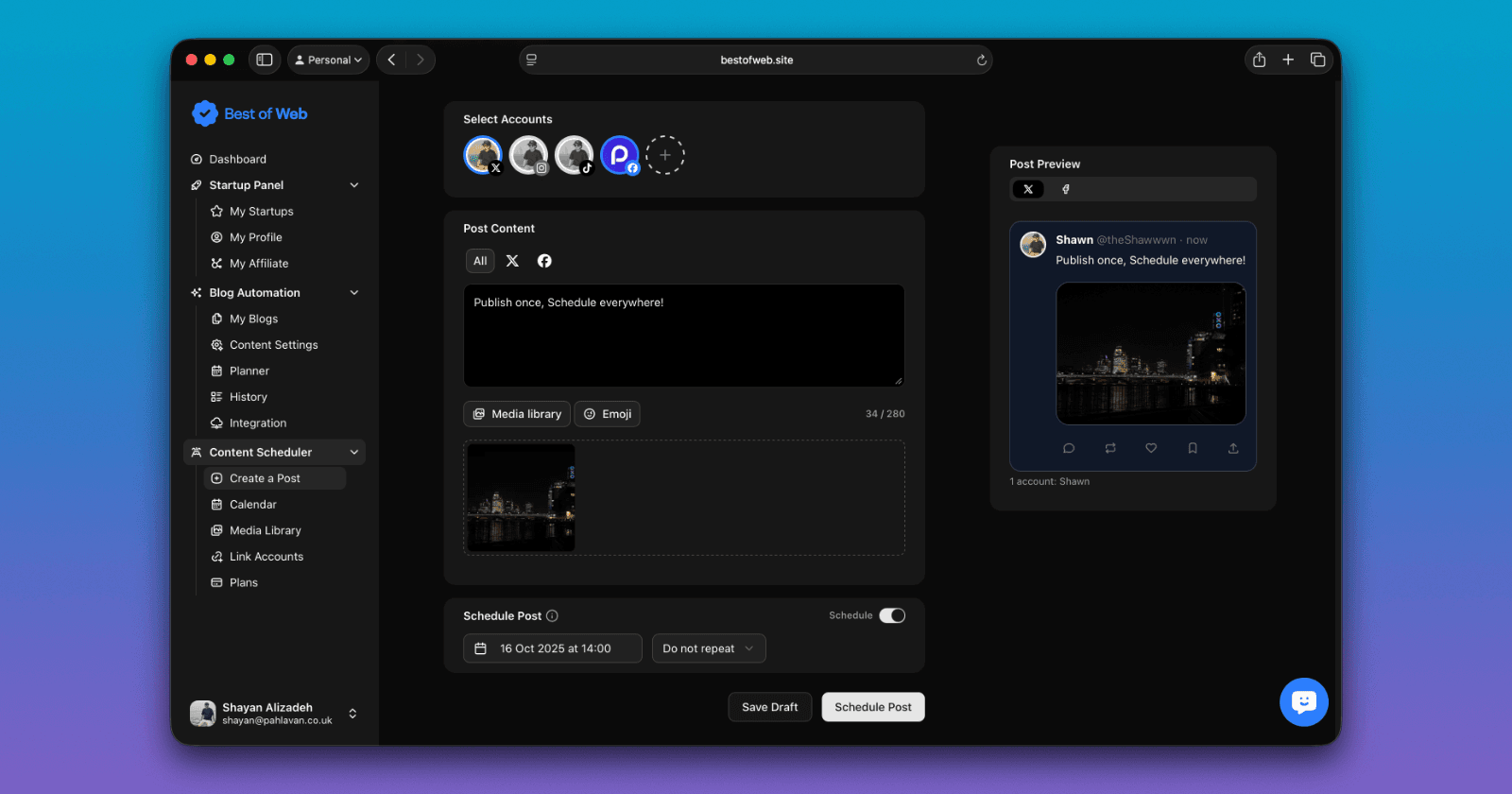Add a new account with plus circle
This screenshot has height=794, width=1512.
coord(665,155)
